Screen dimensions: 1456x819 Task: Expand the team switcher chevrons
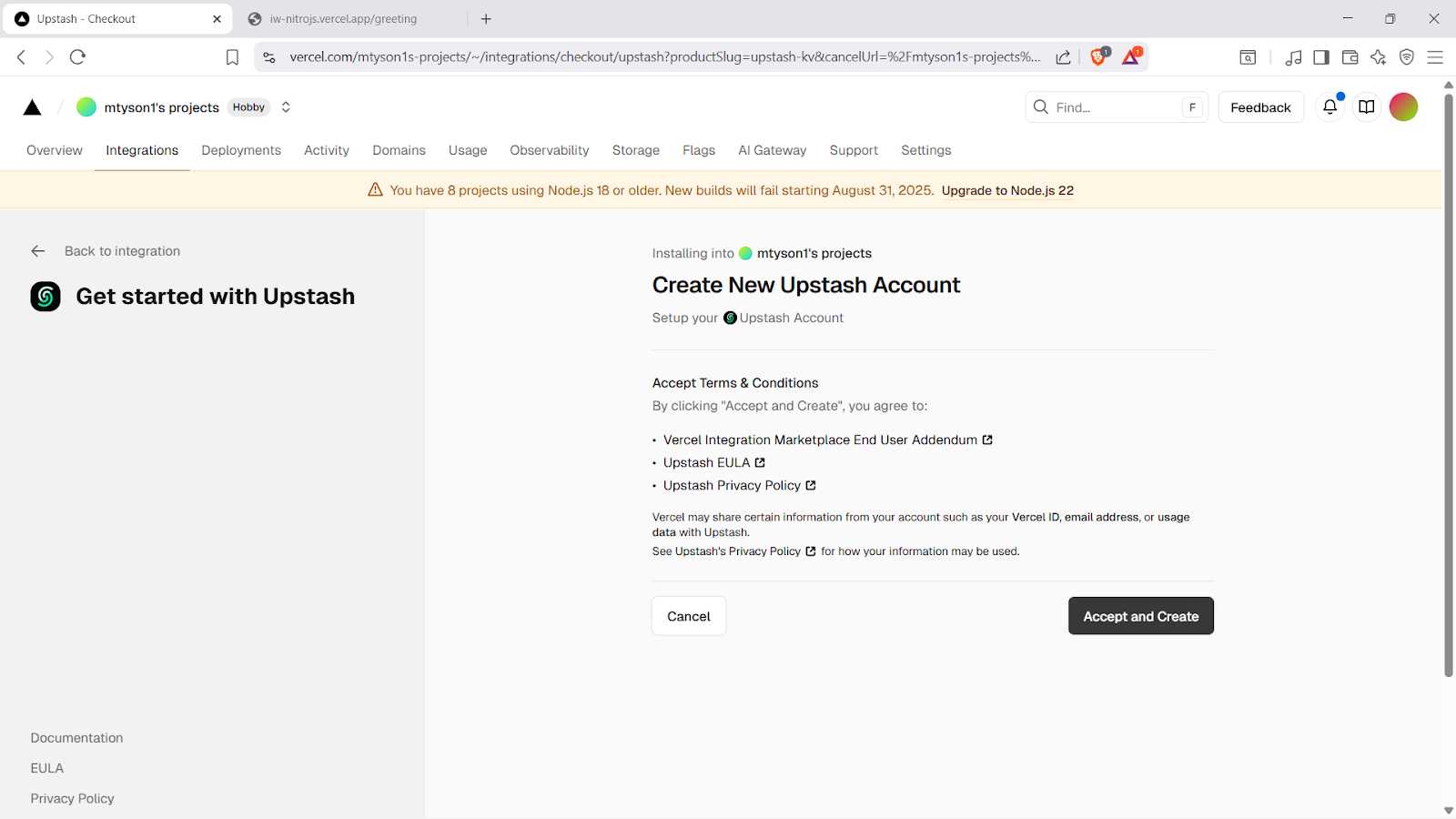[286, 107]
